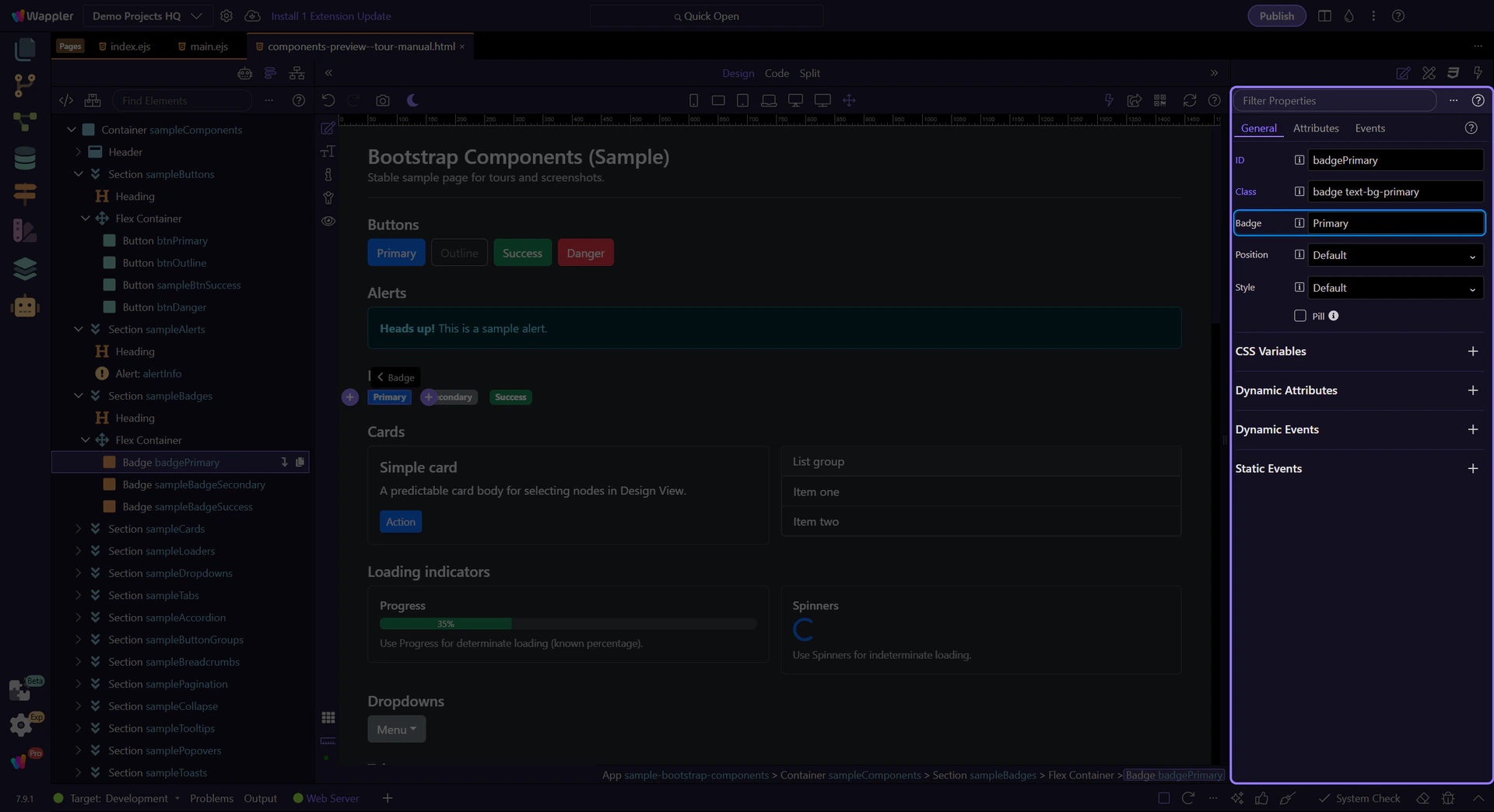Open the Position dropdown
The height and width of the screenshot is (812, 1494).
tap(1395, 255)
